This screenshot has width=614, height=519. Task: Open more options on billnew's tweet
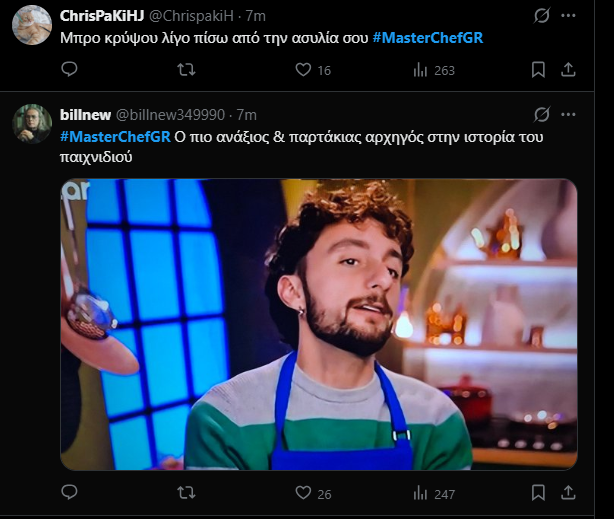tap(571, 114)
